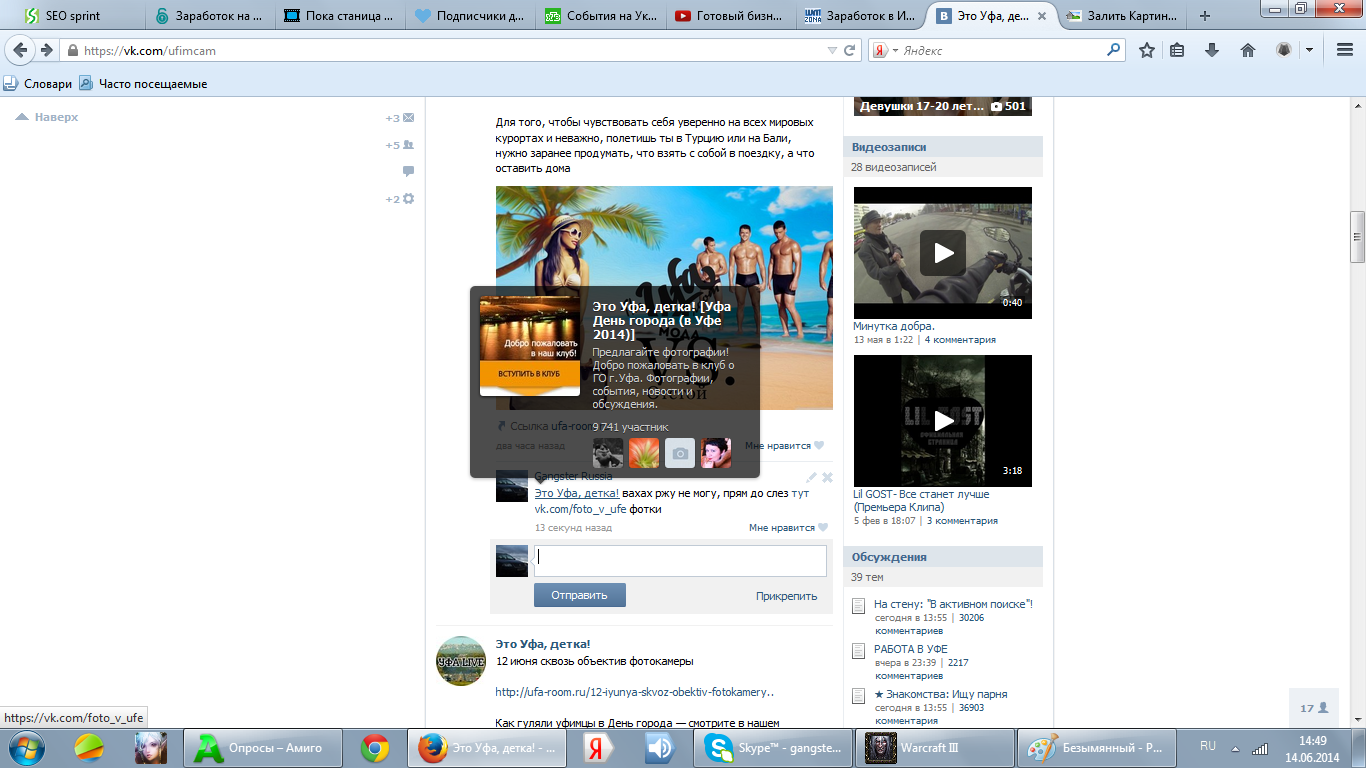This screenshot has height=768, width=1366.
Task: Expand the add-on icon dropdown arrow
Action: tap(1308, 50)
